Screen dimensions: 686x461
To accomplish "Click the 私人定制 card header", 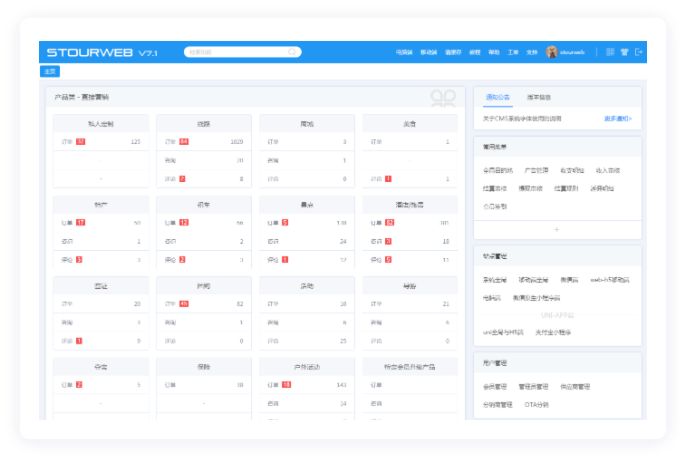I will pyautogui.click(x=101, y=124).
